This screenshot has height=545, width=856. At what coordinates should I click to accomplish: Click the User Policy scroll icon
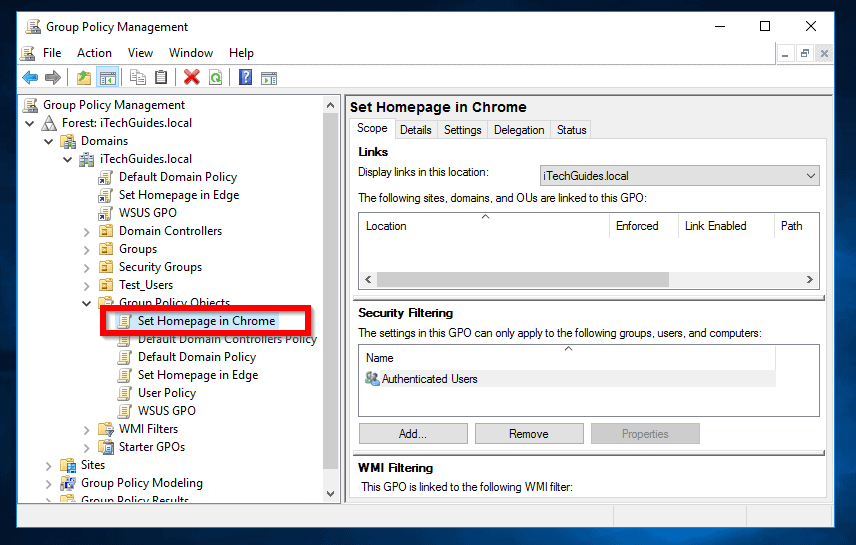pyautogui.click(x=125, y=393)
